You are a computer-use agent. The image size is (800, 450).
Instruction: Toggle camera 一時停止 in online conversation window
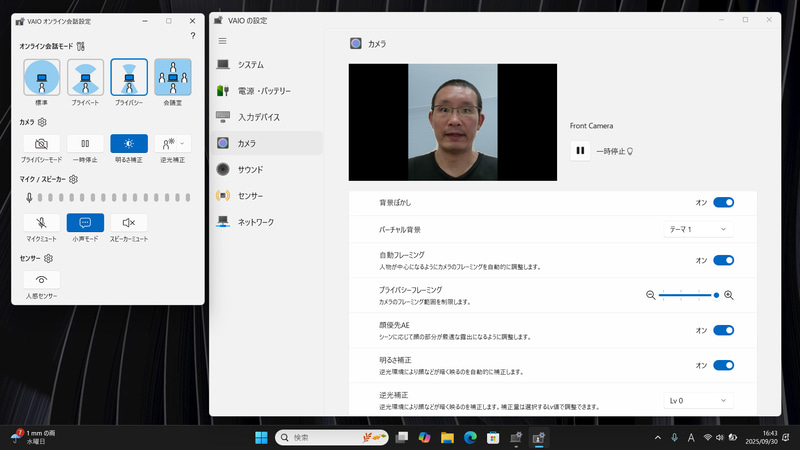coord(85,144)
